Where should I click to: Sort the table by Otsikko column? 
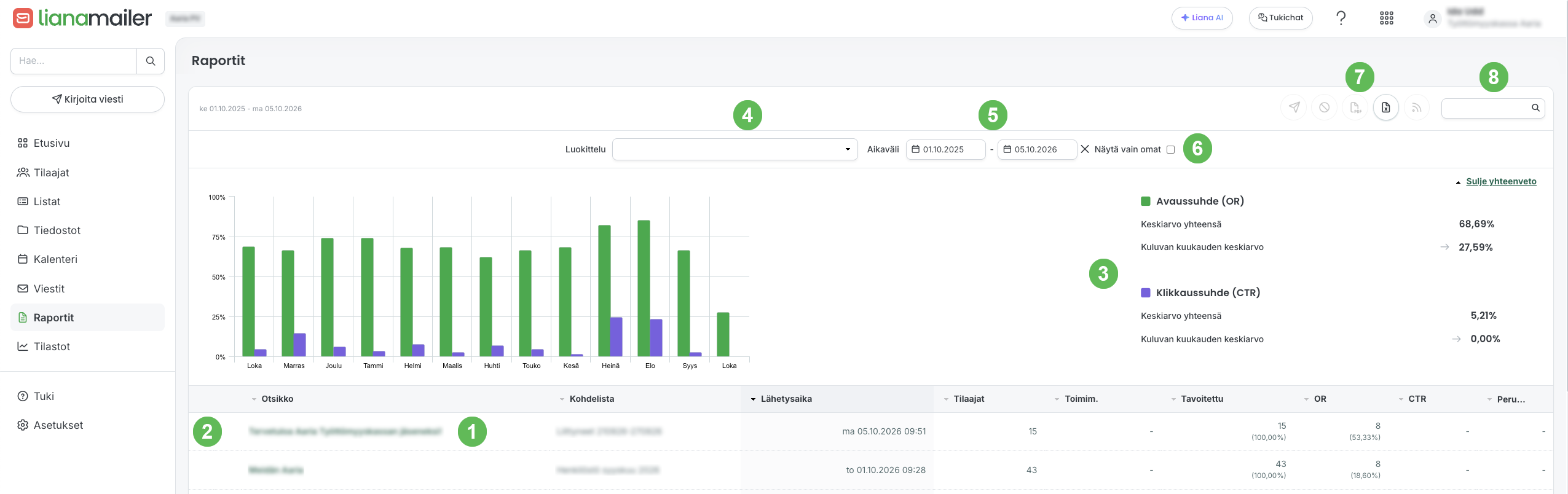(277, 399)
